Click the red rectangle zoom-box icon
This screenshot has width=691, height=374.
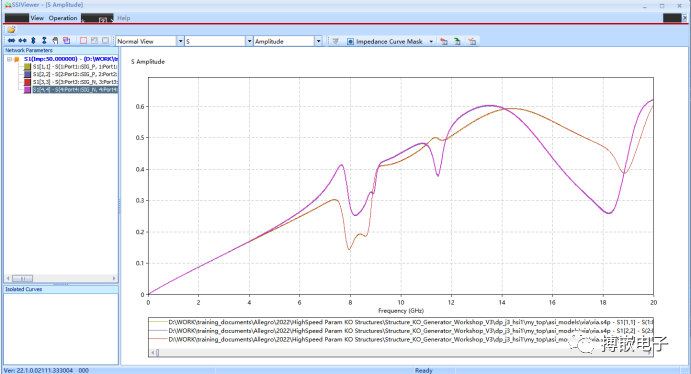(x=83, y=41)
